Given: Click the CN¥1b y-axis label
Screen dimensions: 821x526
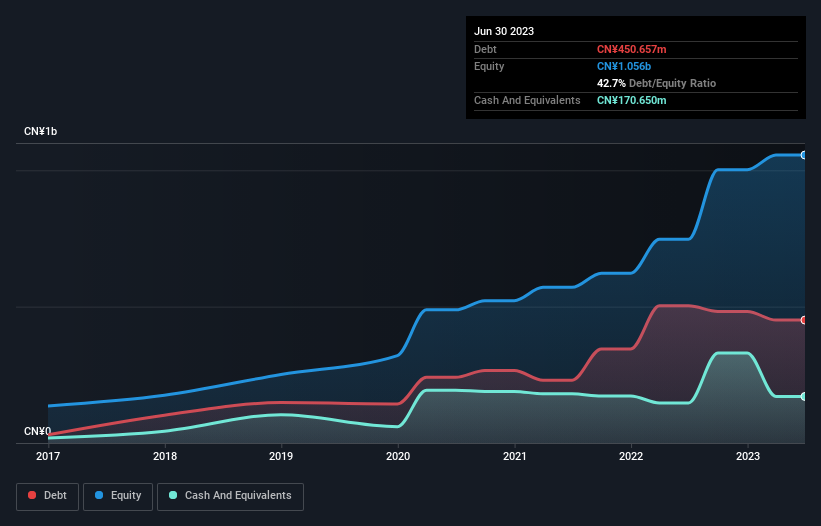Looking at the screenshot, I should pos(40,131).
